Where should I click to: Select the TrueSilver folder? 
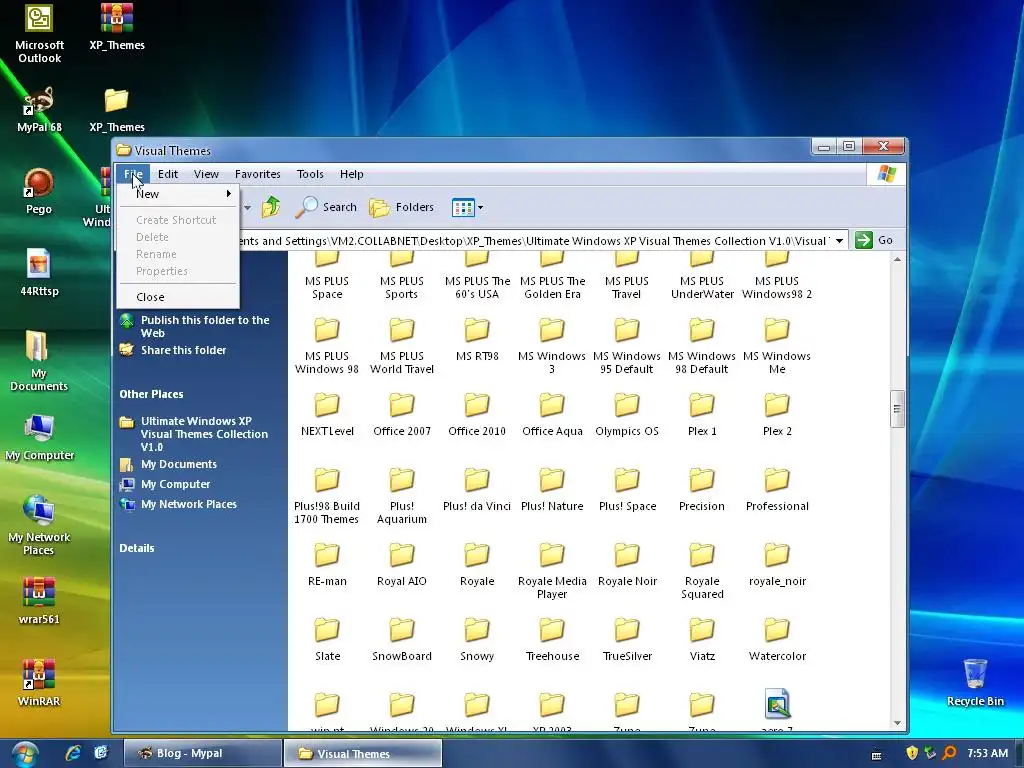coord(627,641)
